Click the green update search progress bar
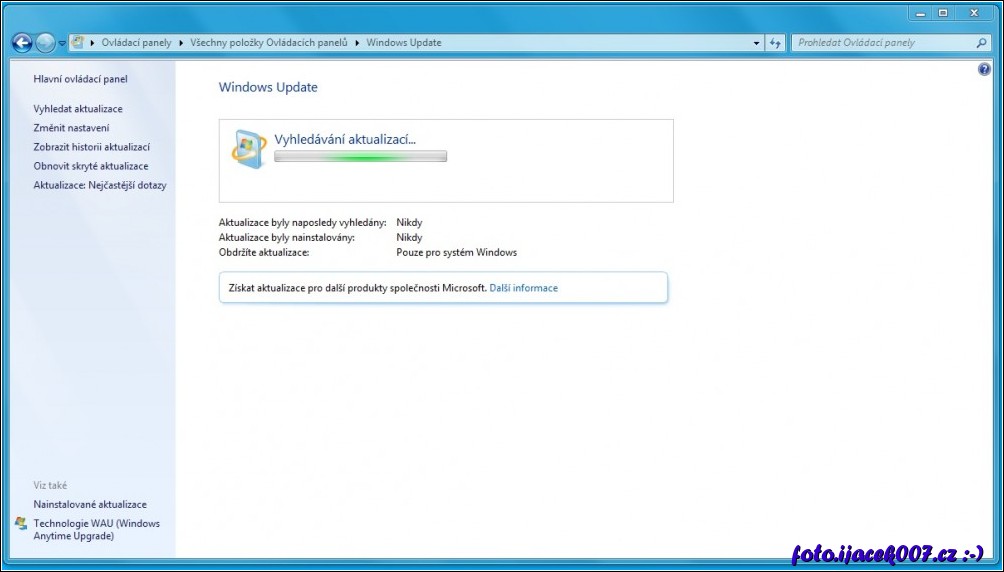The width and height of the screenshot is (1004, 572). 360,157
